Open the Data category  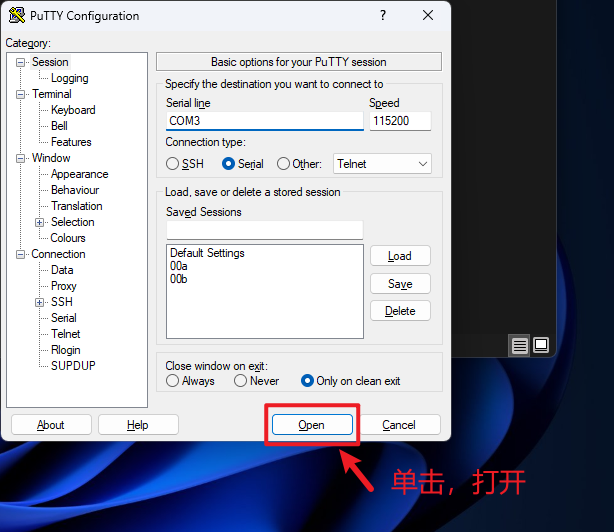pyautogui.click(x=62, y=270)
